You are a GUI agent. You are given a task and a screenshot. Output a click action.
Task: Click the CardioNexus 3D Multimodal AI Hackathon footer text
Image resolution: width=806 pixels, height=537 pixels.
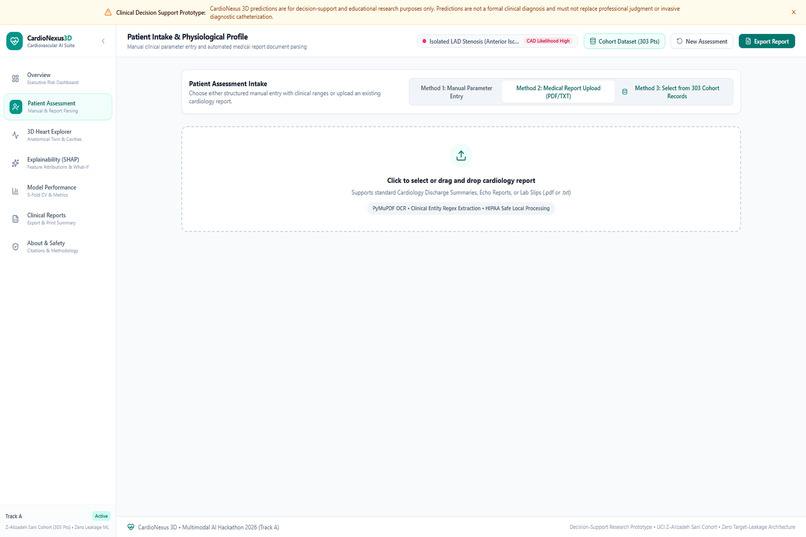(x=208, y=527)
